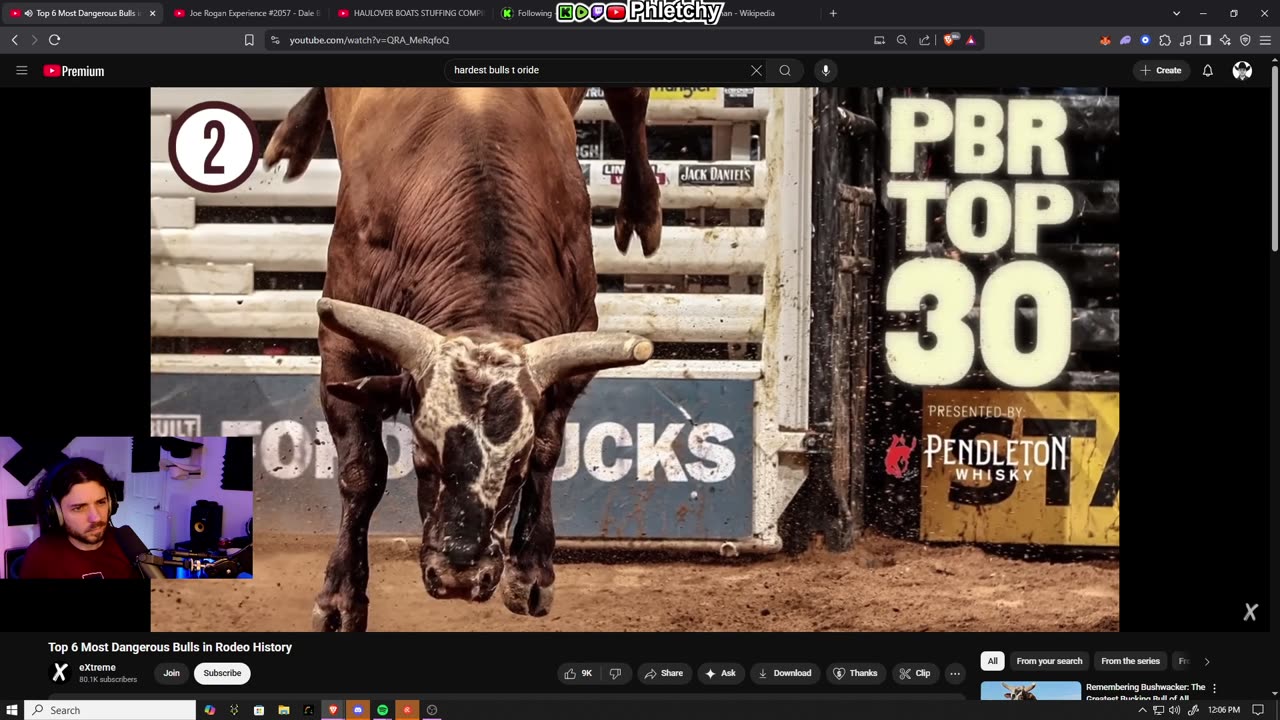Open the YouTube guide hamburger menu
1280x720 pixels.
pos(21,71)
